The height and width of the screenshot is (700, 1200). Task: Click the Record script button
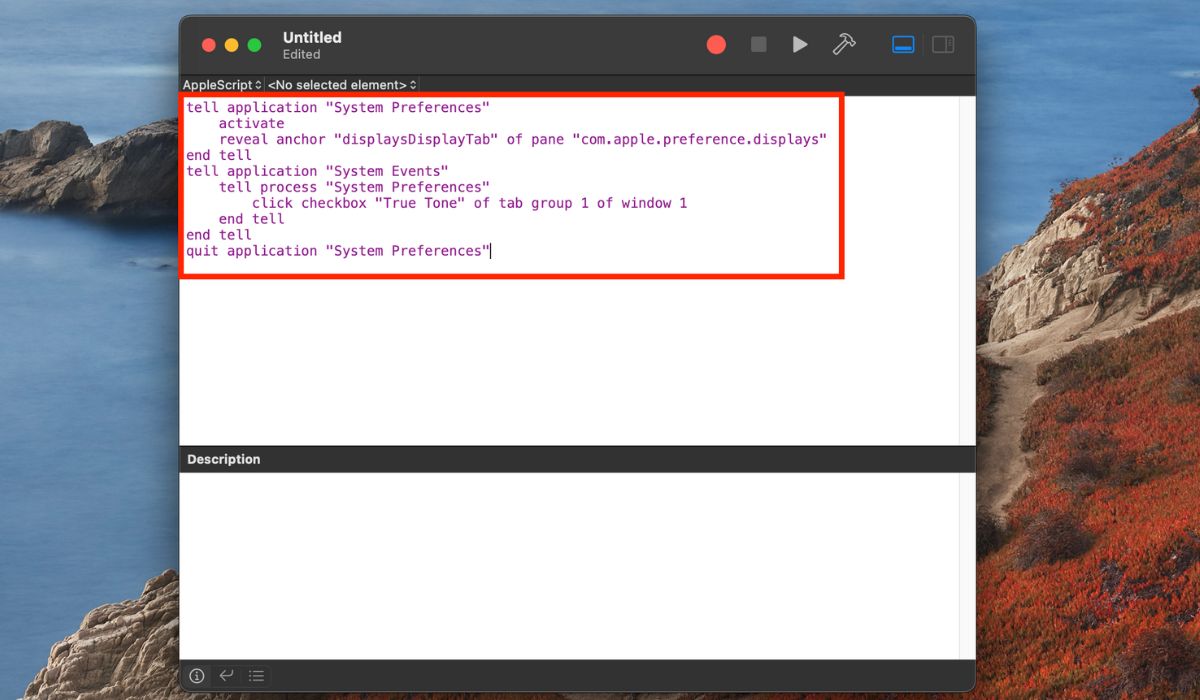tap(716, 44)
